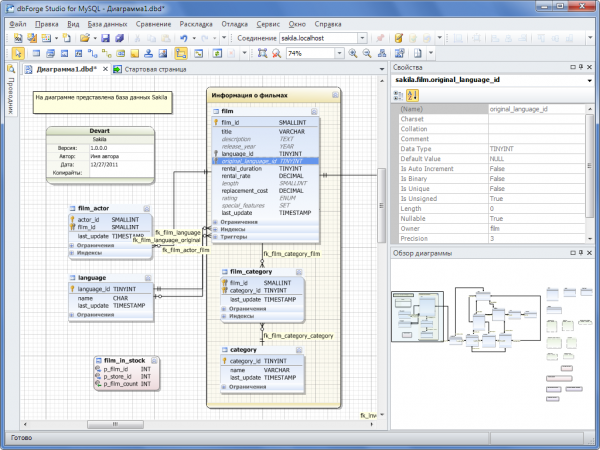The width and height of the screenshot is (600, 450).
Task: Click the New Procedure tool icon
Action: pos(64,53)
